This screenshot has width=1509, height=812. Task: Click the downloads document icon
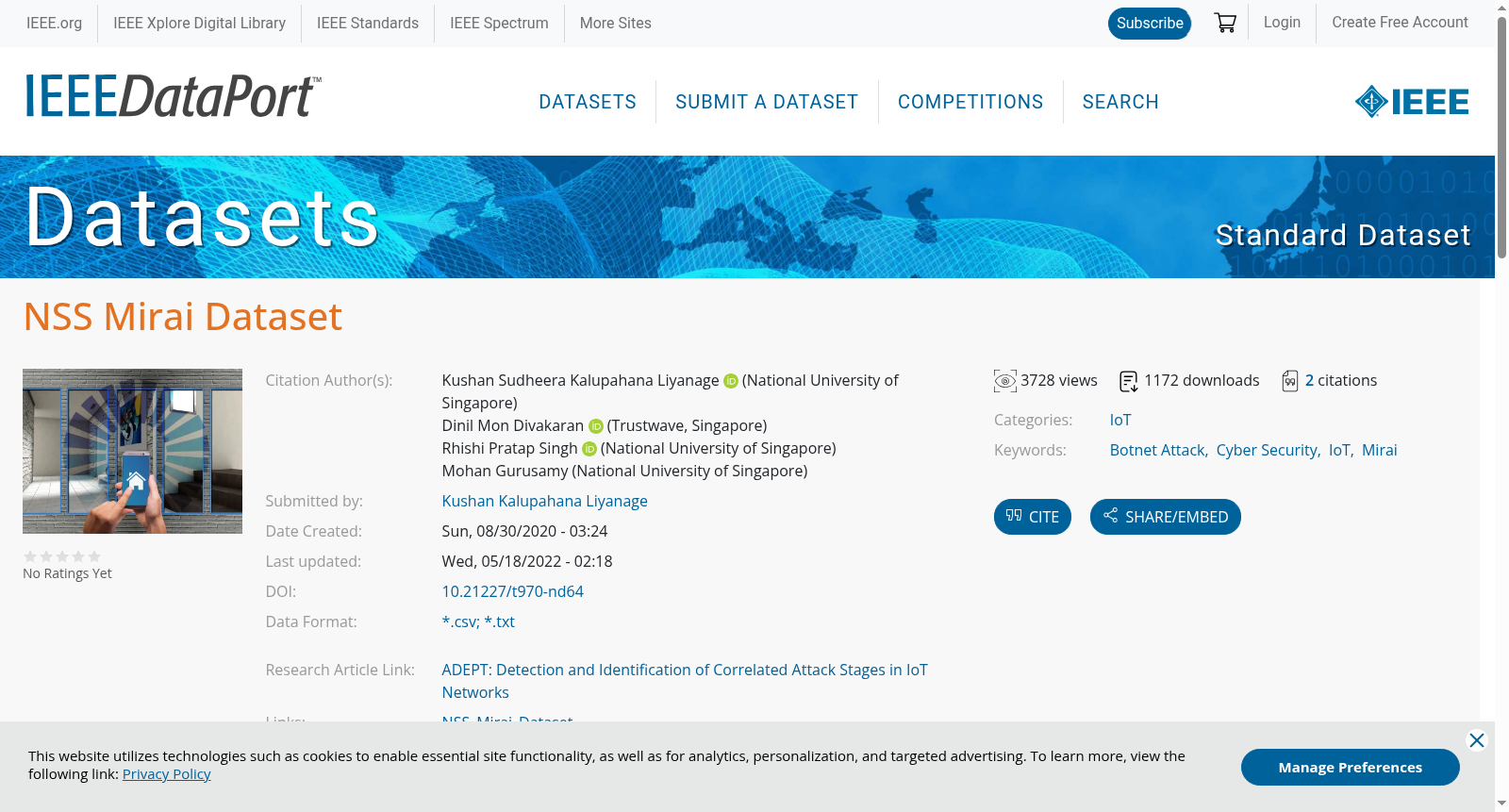pyautogui.click(x=1129, y=381)
